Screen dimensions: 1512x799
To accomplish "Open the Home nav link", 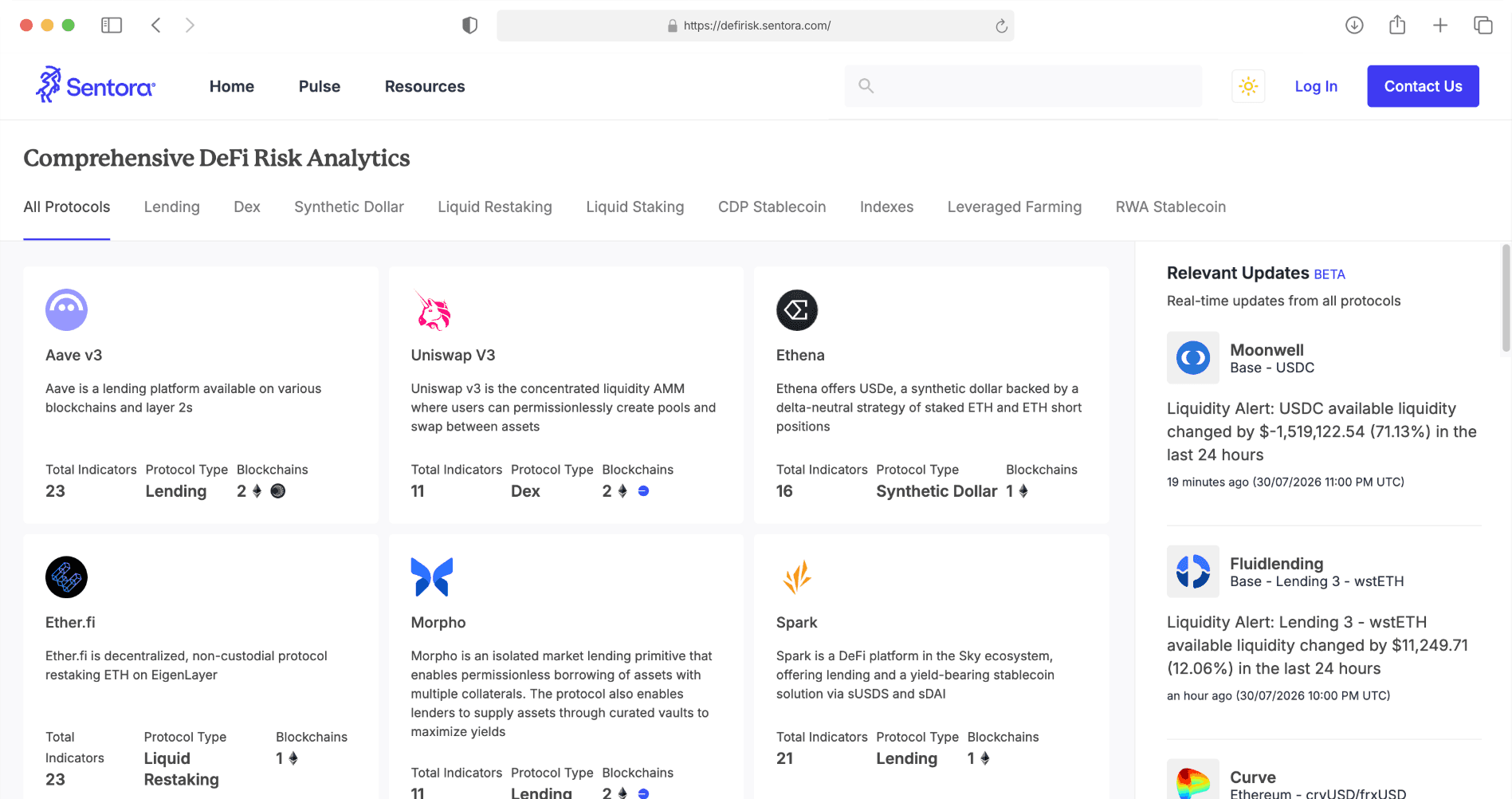I will click(x=232, y=86).
